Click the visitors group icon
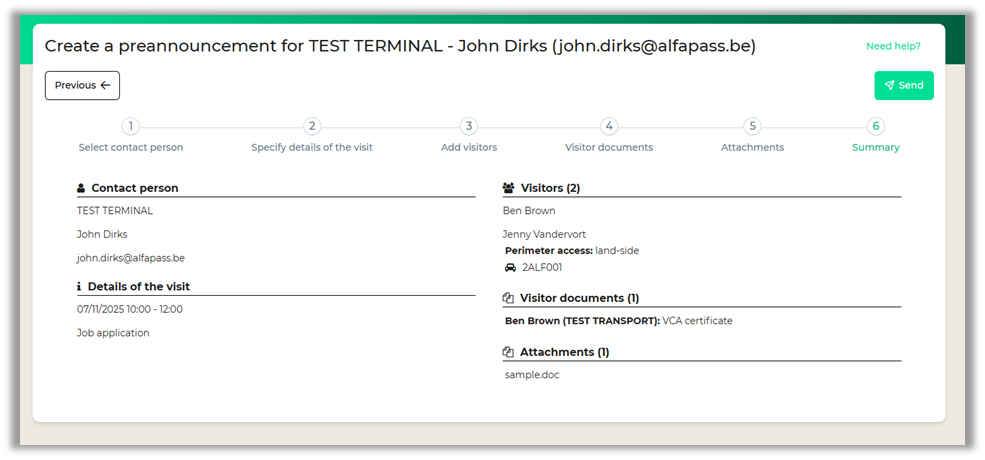 click(508, 188)
